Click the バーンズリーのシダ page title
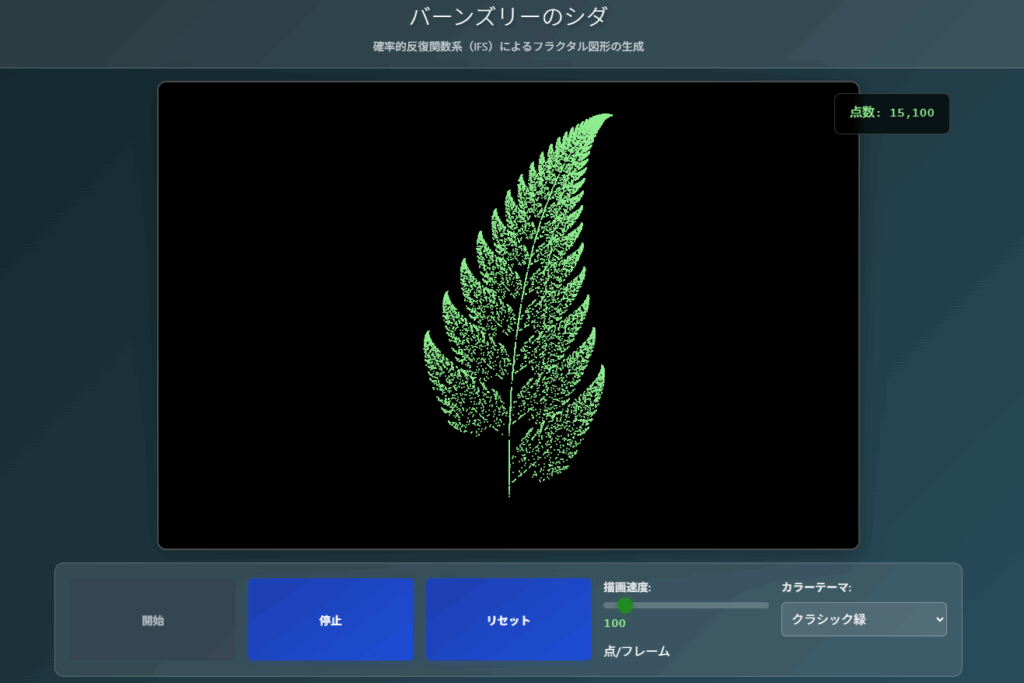This screenshot has width=1024, height=683. point(509,17)
